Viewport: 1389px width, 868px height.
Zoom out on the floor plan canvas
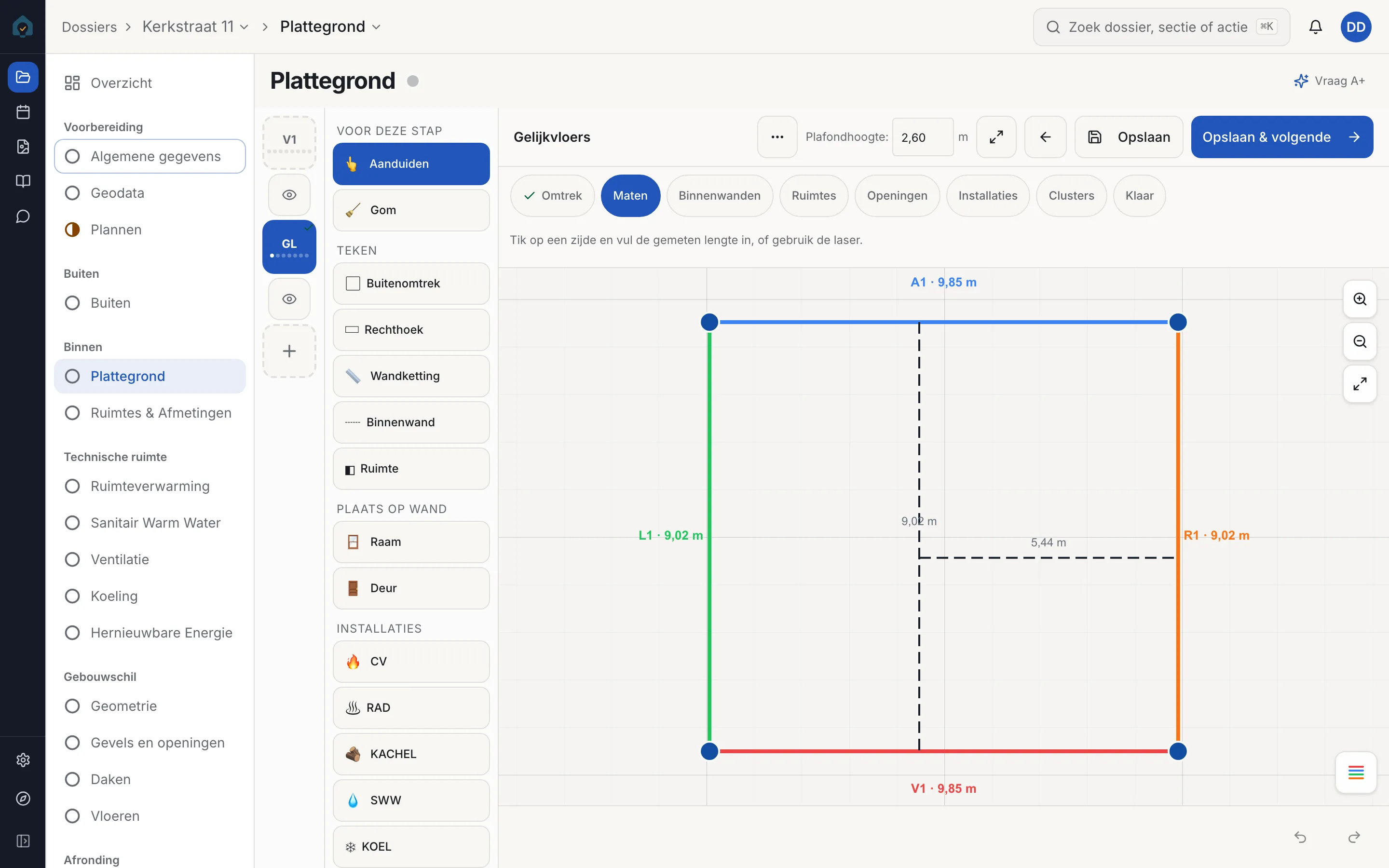(x=1360, y=341)
